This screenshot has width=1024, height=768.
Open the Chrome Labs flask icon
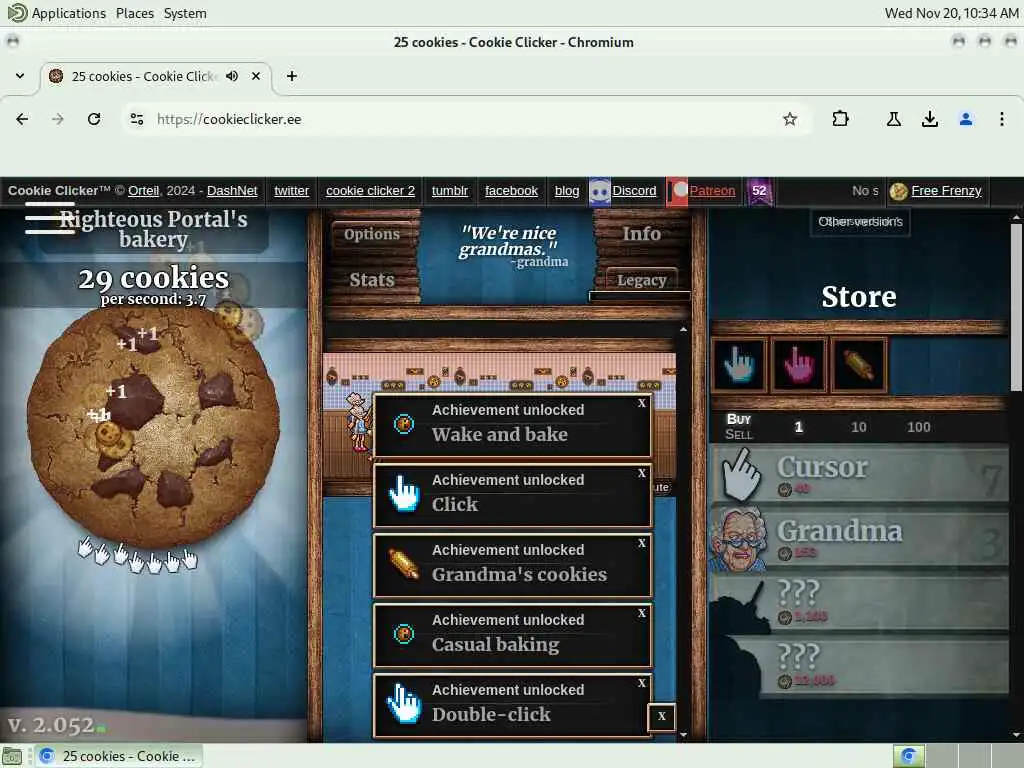coord(894,119)
